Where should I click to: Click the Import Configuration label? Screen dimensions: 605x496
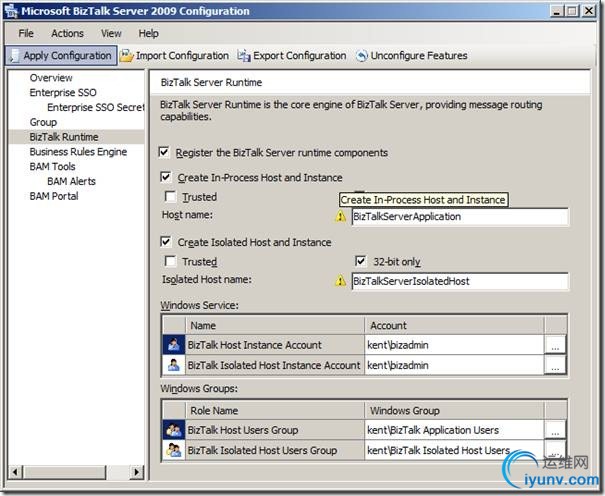182,56
